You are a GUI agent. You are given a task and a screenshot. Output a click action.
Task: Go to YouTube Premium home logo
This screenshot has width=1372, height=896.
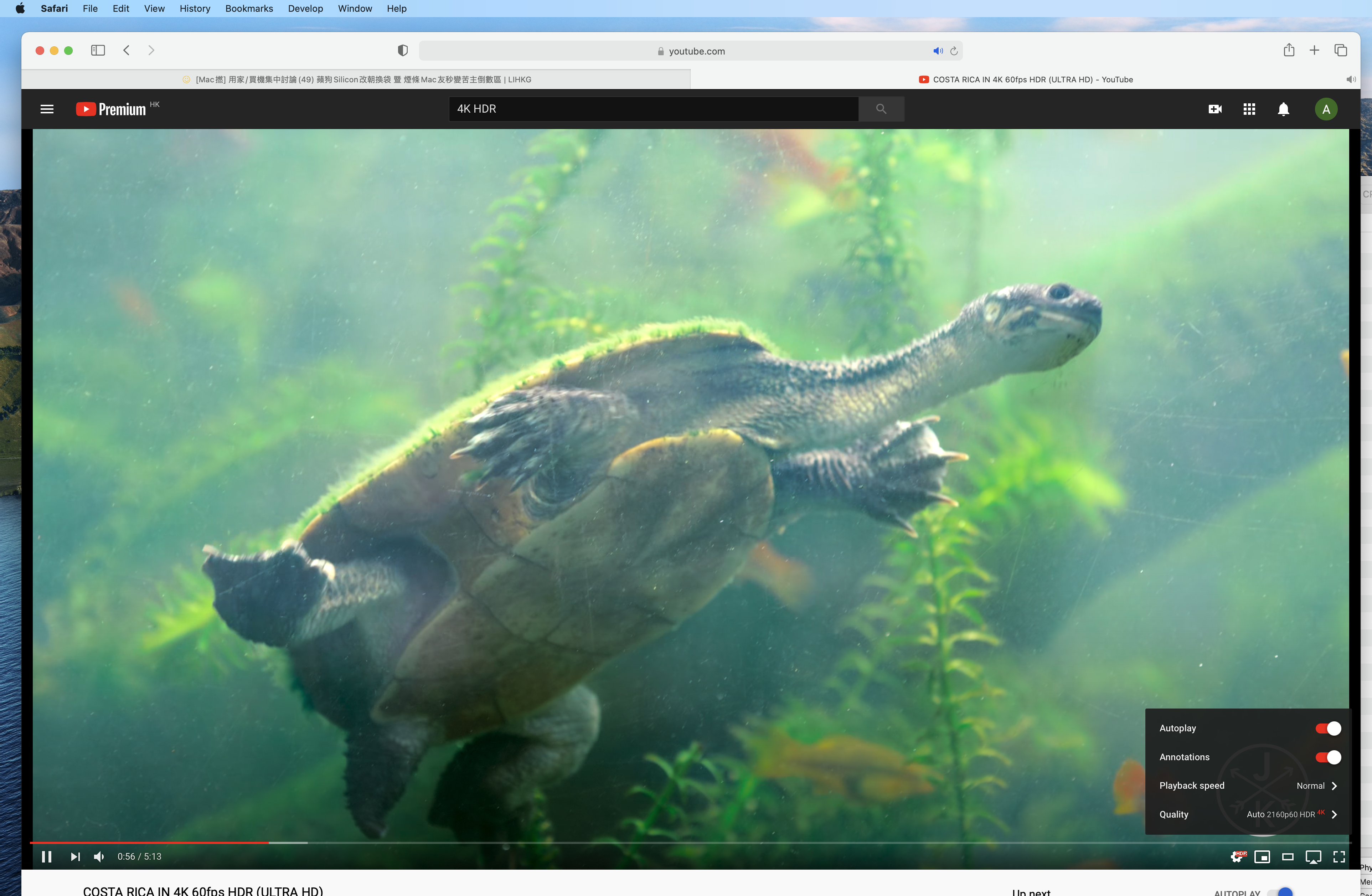(111, 109)
